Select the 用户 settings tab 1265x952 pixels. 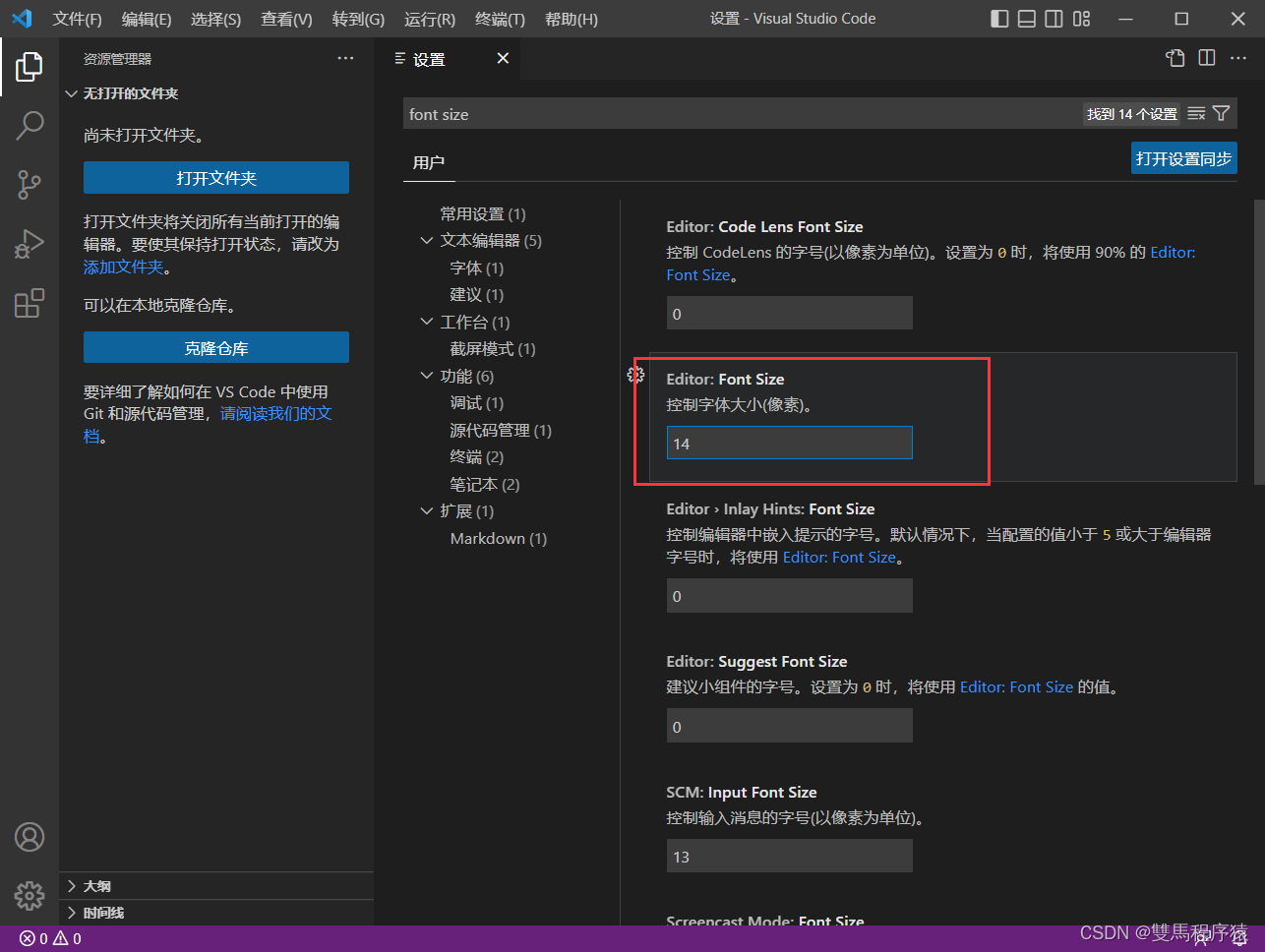(429, 162)
